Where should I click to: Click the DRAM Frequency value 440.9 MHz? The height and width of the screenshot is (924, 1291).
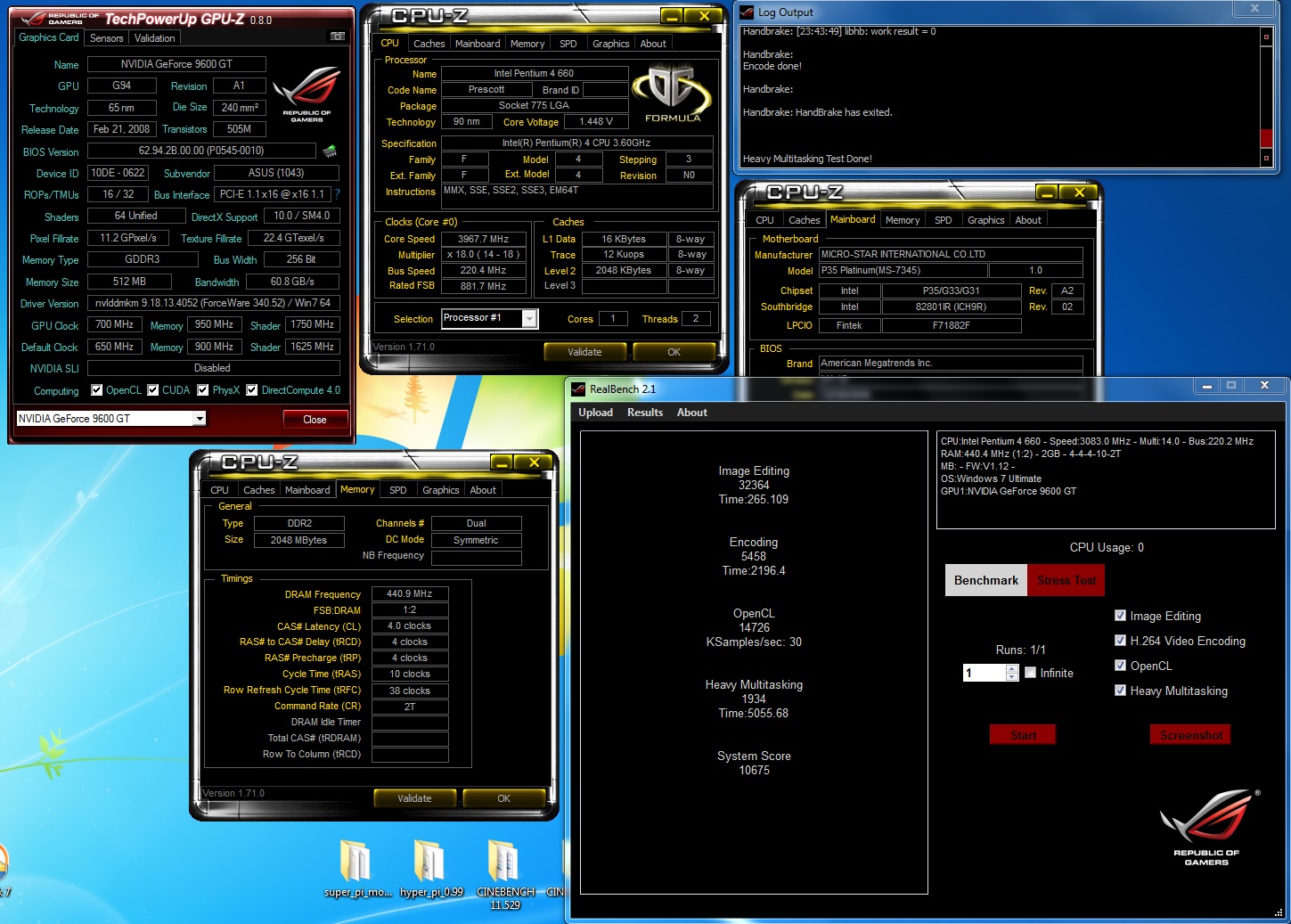(x=410, y=593)
